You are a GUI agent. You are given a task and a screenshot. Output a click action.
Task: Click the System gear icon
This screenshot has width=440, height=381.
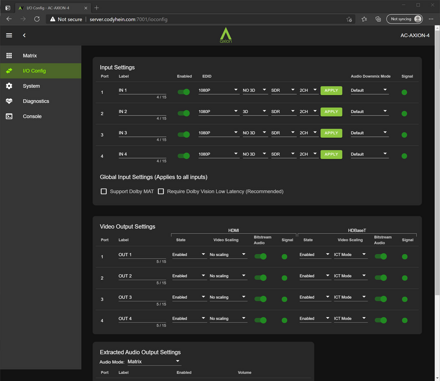click(9, 86)
